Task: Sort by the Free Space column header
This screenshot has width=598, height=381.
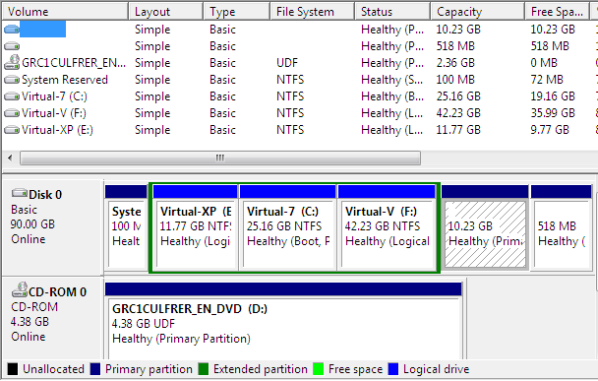Action: [557, 12]
